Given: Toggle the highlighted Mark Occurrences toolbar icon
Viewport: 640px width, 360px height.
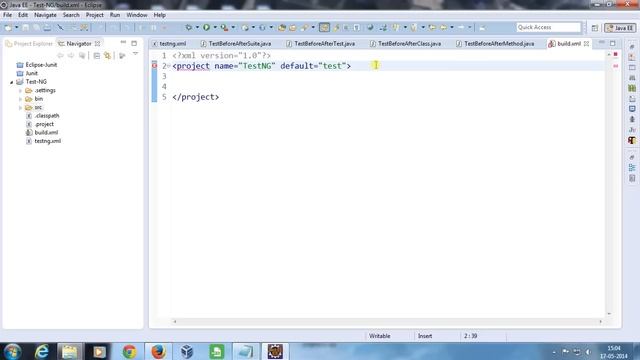Looking at the screenshot, I should (324, 27).
